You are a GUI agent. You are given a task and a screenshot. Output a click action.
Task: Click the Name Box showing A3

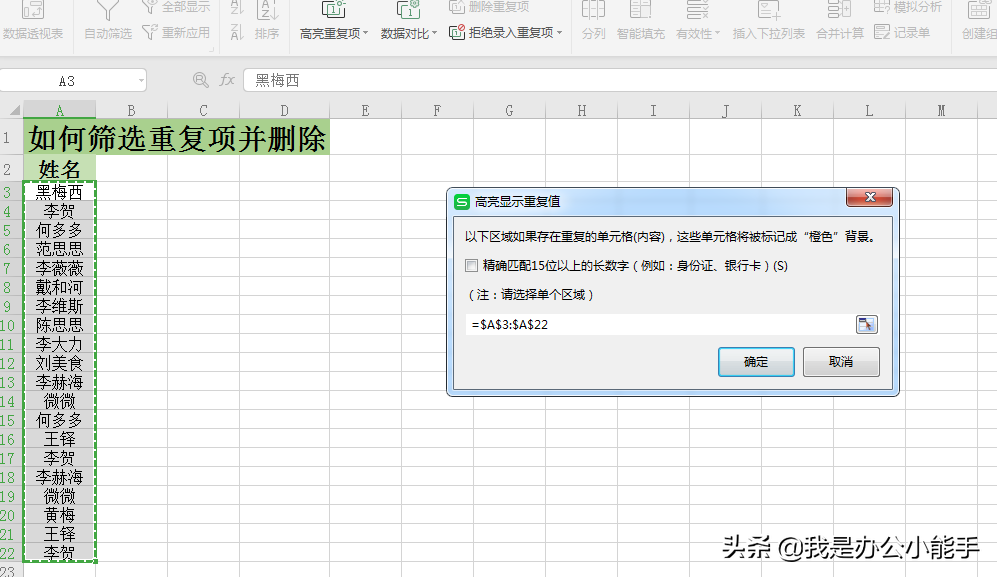click(x=67, y=81)
